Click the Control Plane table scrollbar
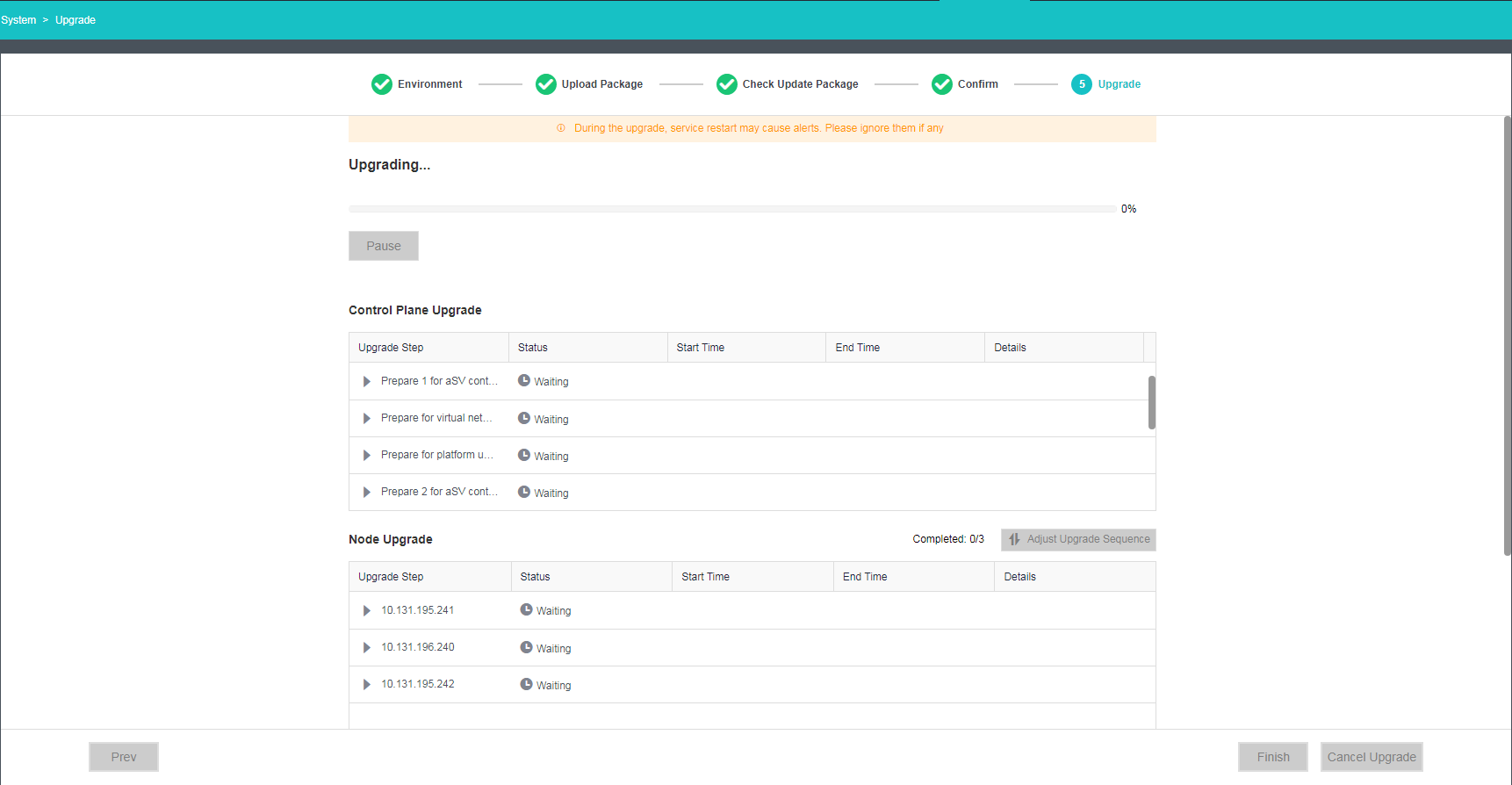Viewport: 1512px width, 785px height. pyautogui.click(x=1151, y=403)
